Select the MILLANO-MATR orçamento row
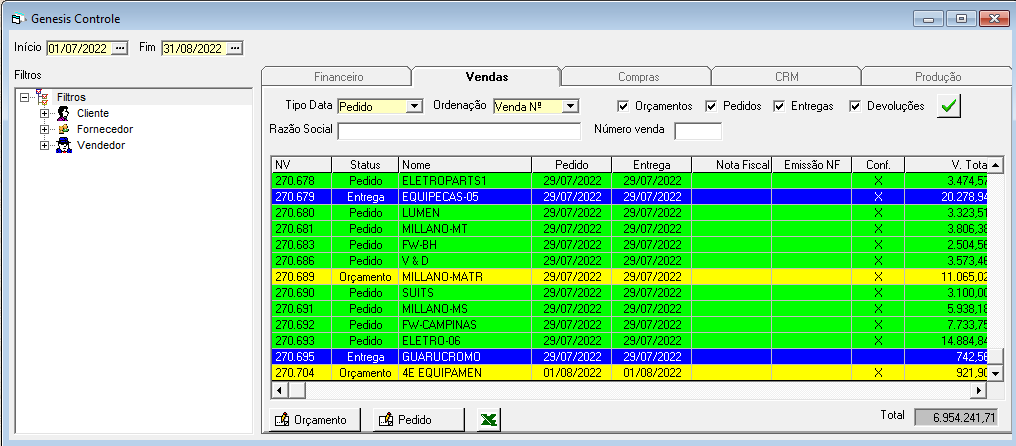 click(629, 277)
